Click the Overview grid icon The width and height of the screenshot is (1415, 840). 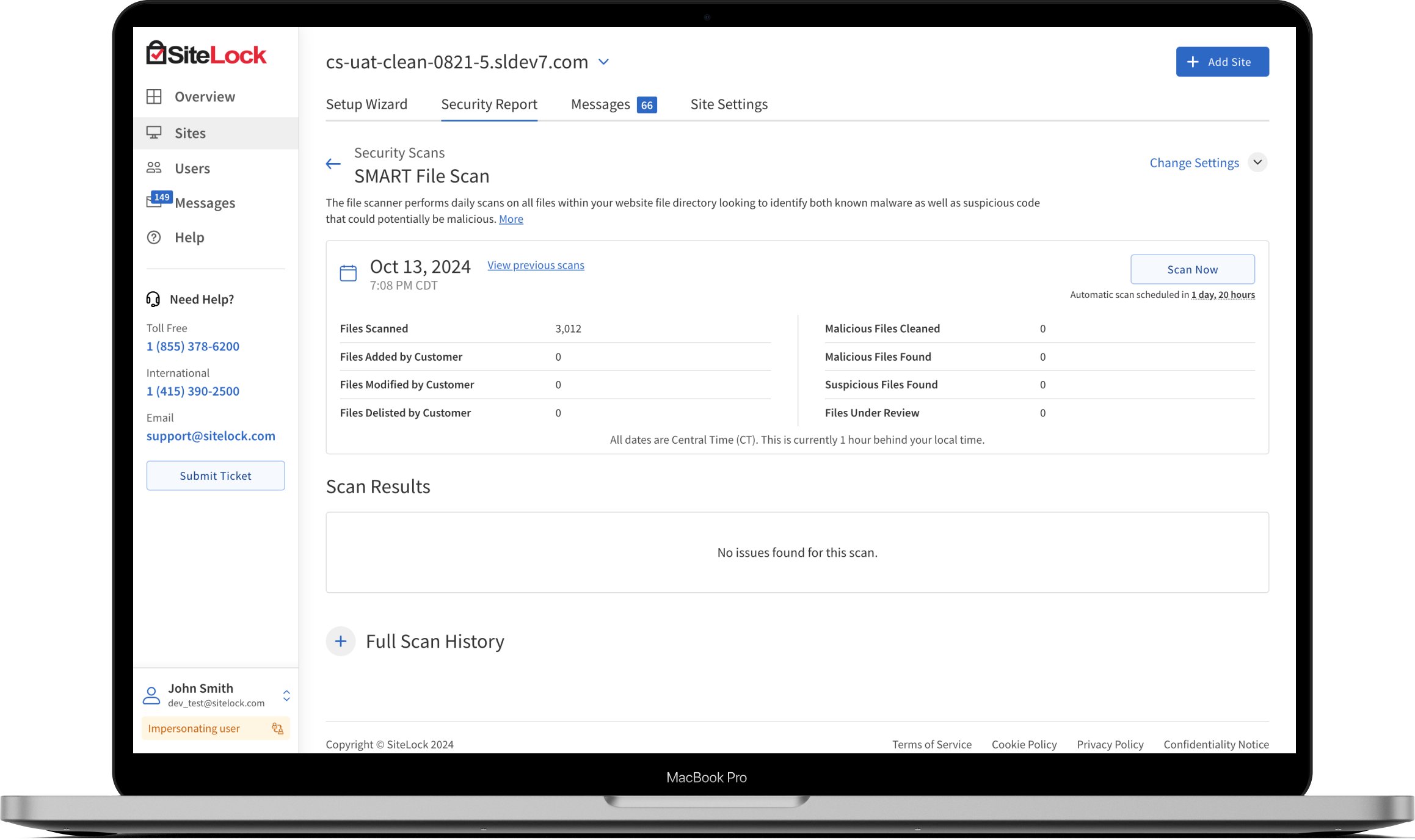pyautogui.click(x=154, y=96)
